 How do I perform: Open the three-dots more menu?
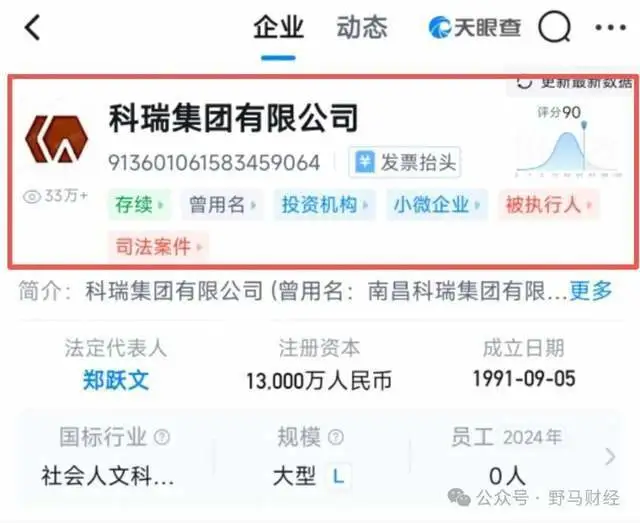pyautogui.click(x=610, y=27)
